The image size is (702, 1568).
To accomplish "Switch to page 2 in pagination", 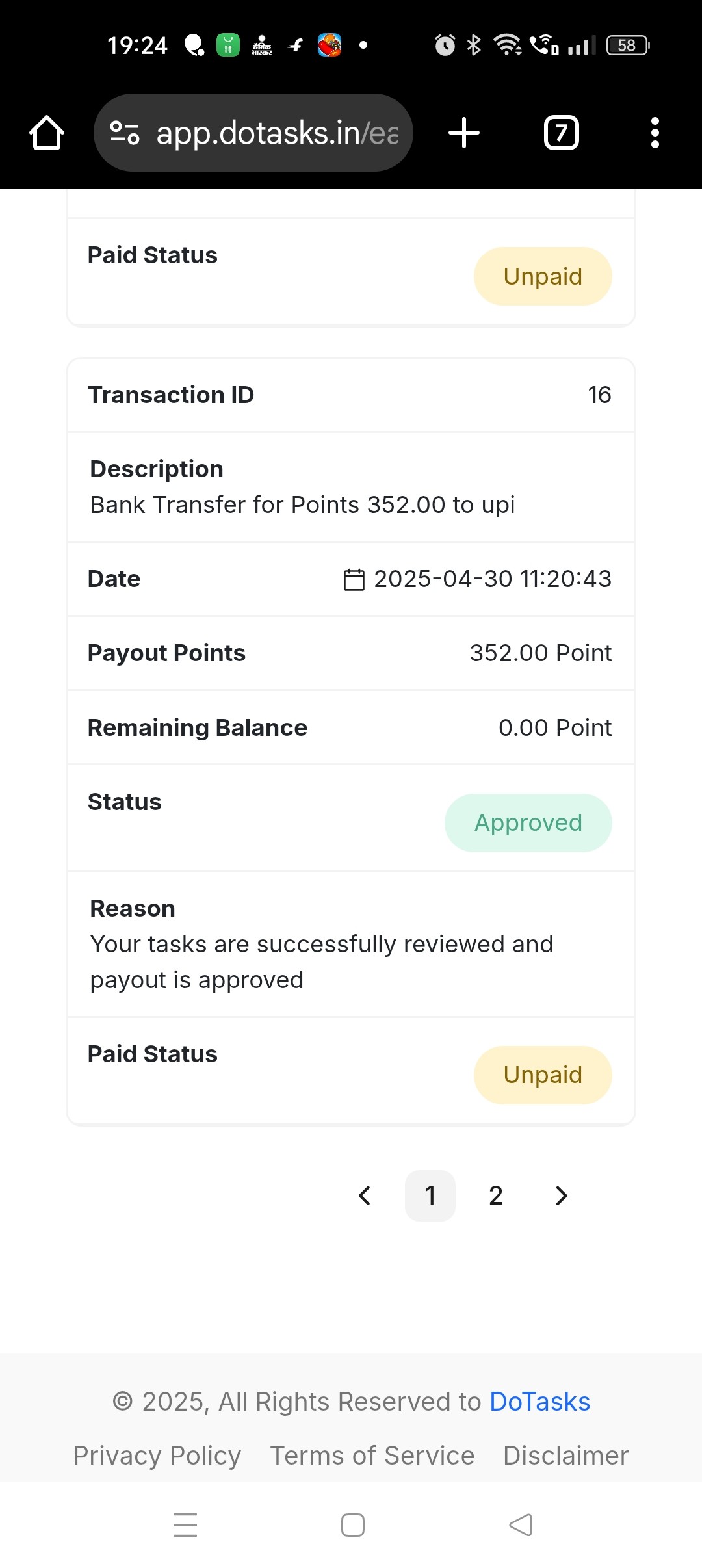I will (x=496, y=1196).
